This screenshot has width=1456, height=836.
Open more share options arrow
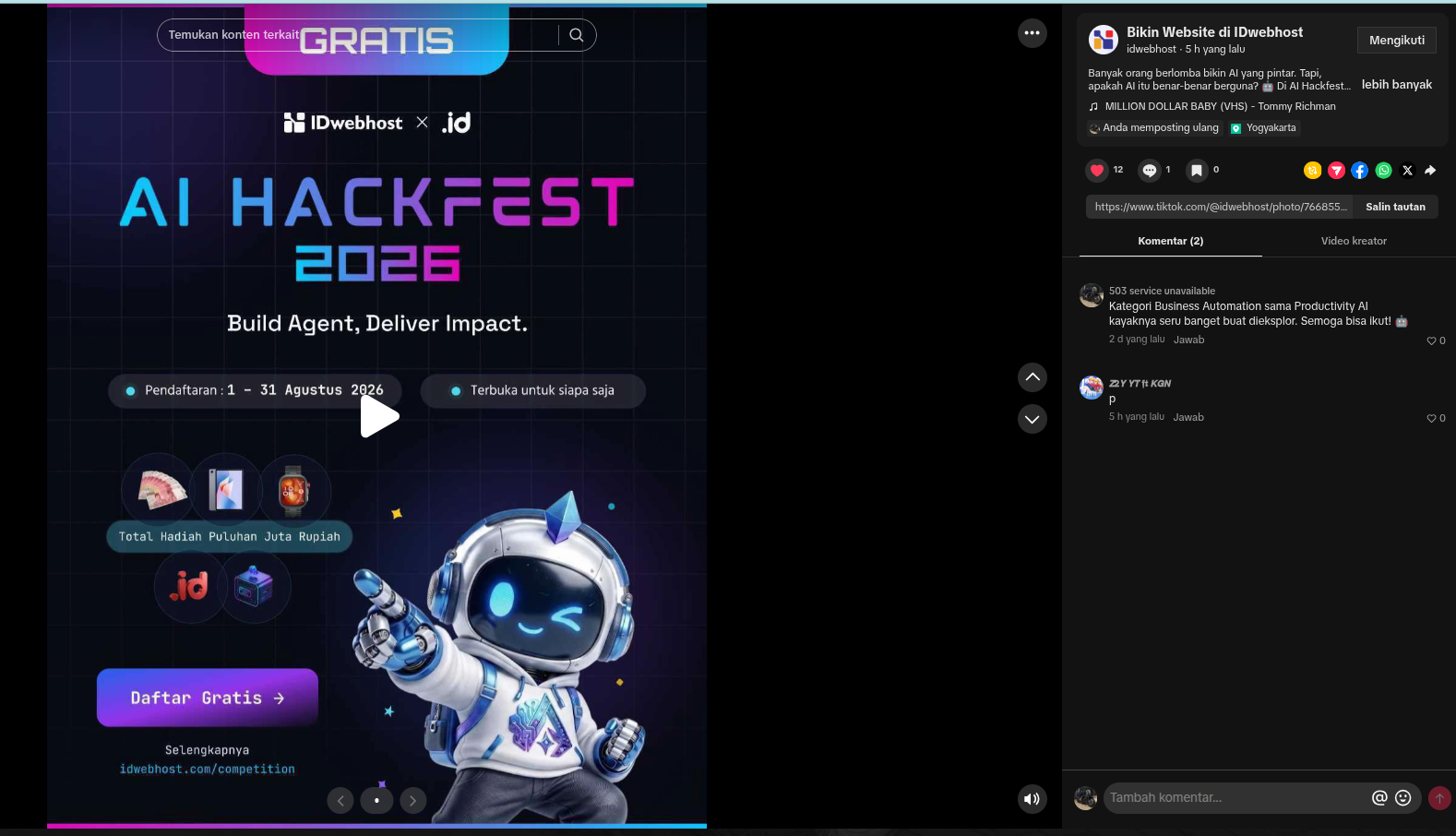(1431, 170)
